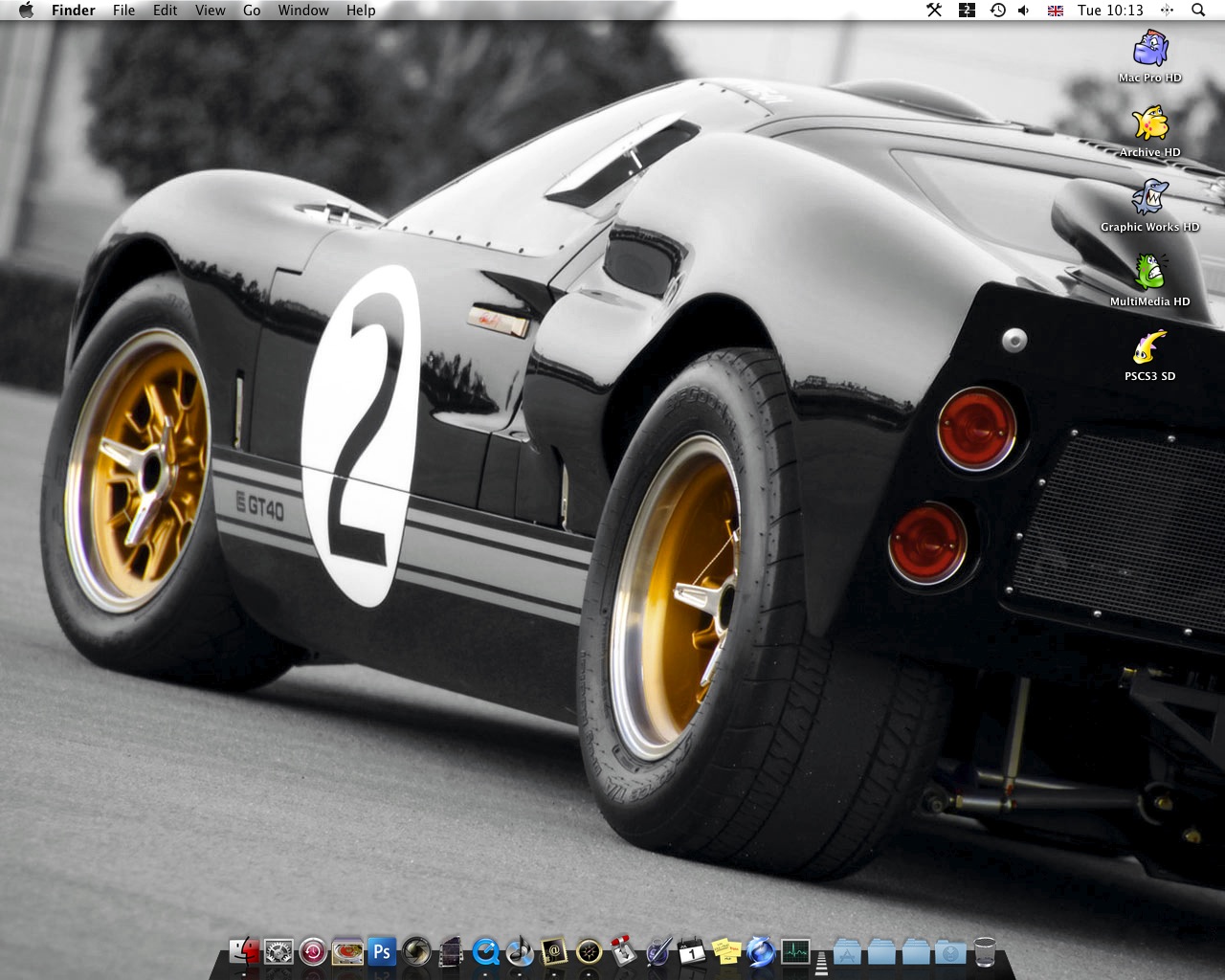Select the PSCS3 SD desktop drive
Viewport: 1225px width, 980px height.
tap(1150, 355)
